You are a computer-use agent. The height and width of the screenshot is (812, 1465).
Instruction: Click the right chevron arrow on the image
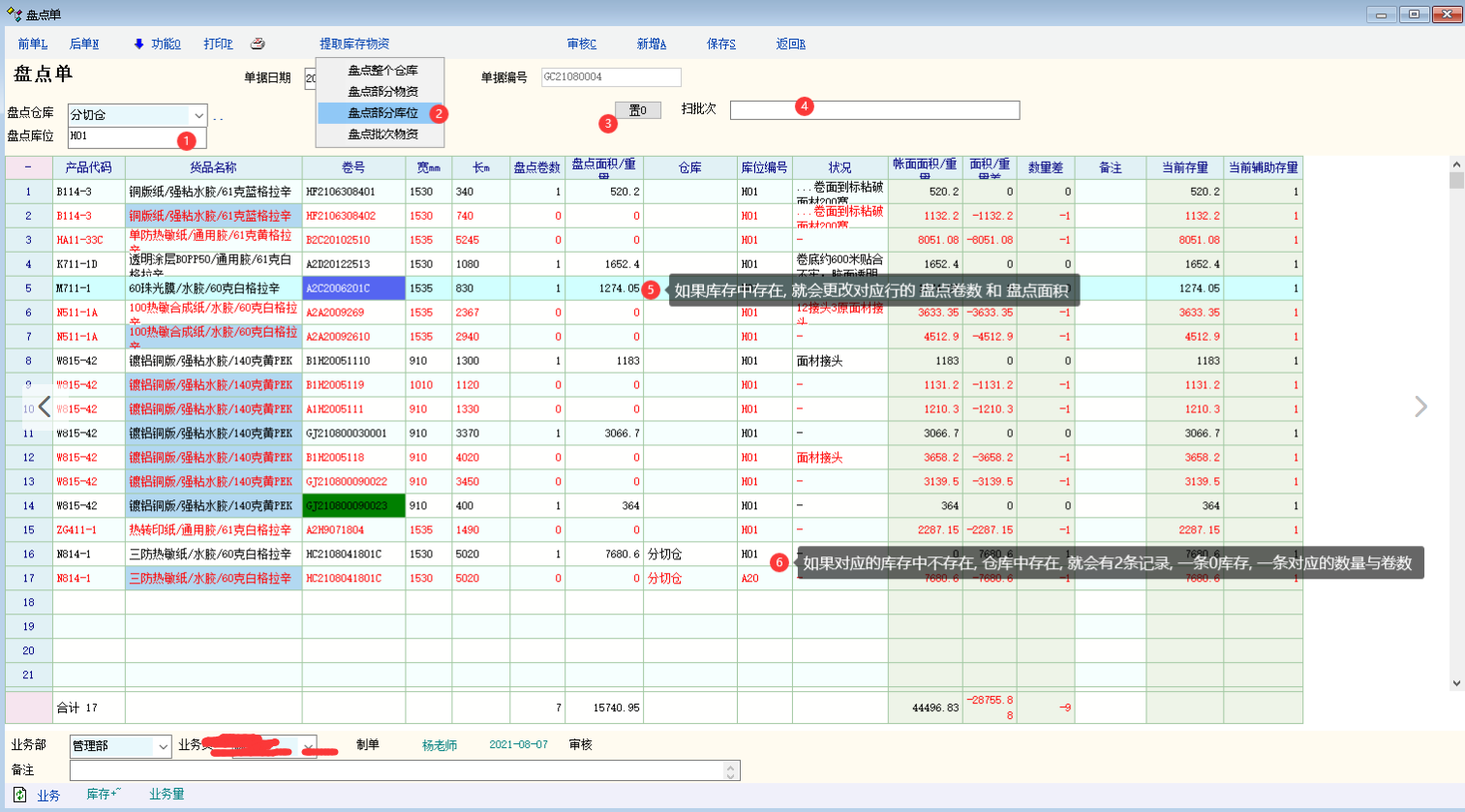[1420, 406]
